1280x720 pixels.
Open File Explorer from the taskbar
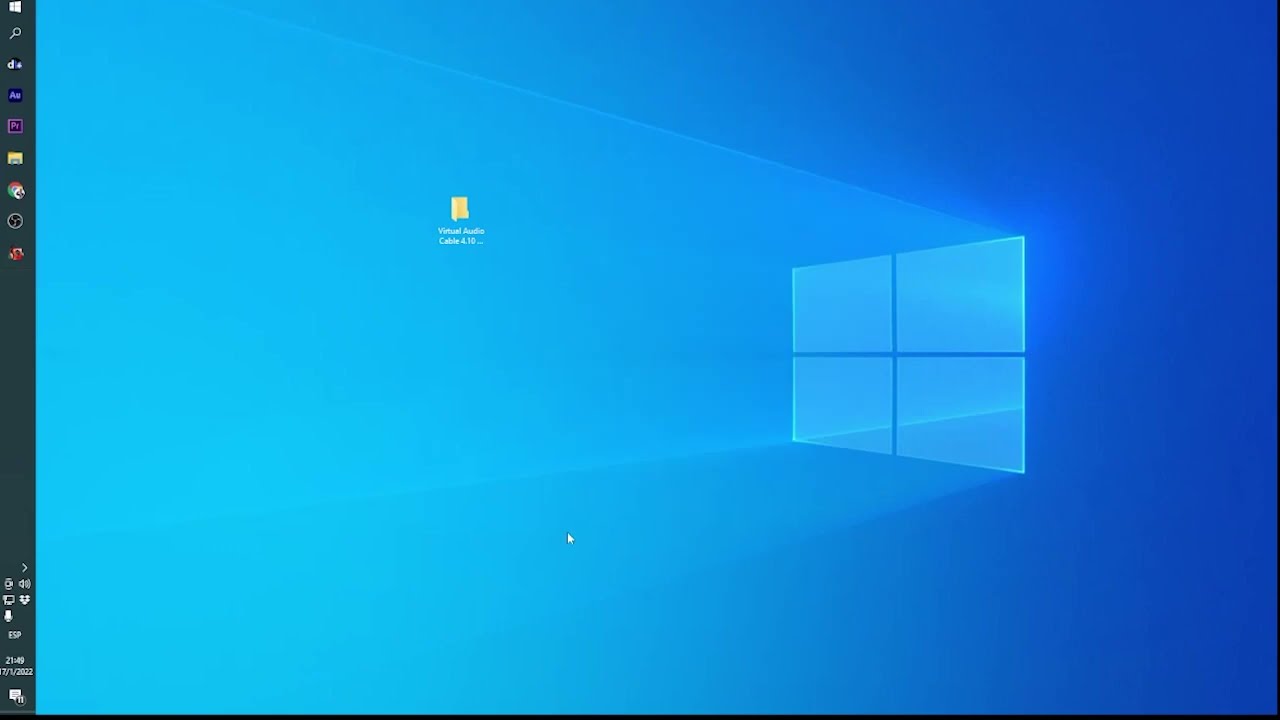point(15,158)
